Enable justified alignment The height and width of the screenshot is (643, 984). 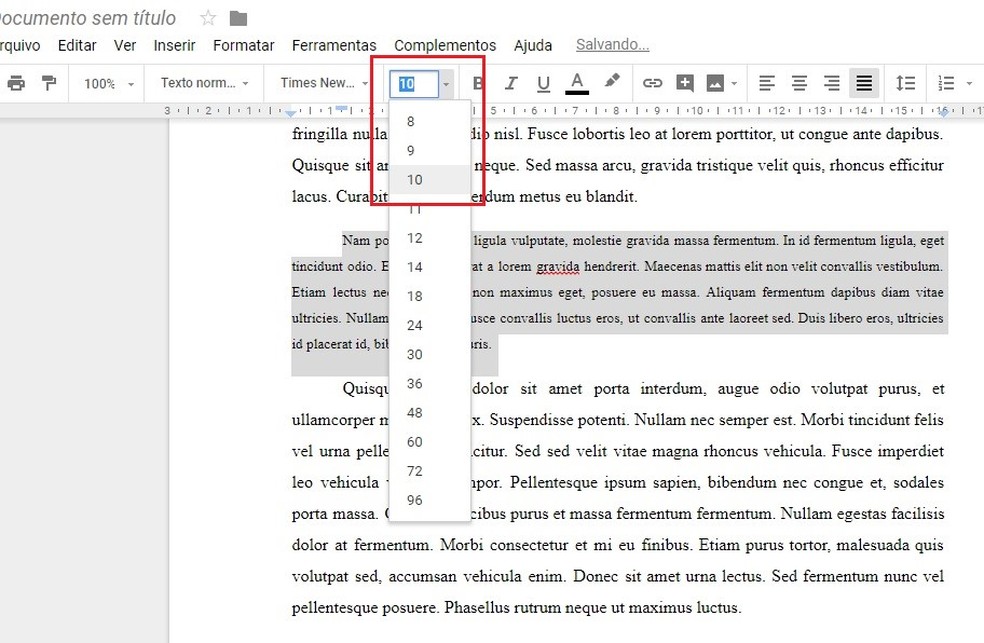863,83
